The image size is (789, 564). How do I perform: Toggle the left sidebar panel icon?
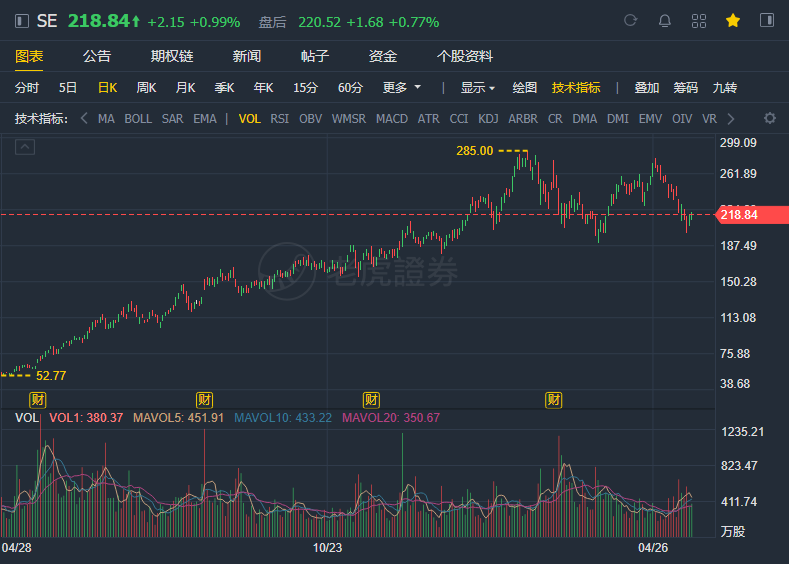pos(22,21)
